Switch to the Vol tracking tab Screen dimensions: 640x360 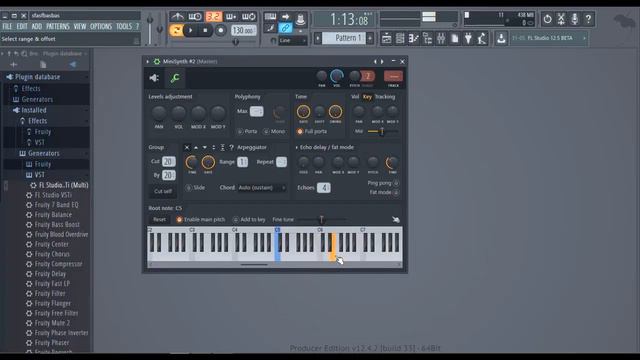(355, 97)
